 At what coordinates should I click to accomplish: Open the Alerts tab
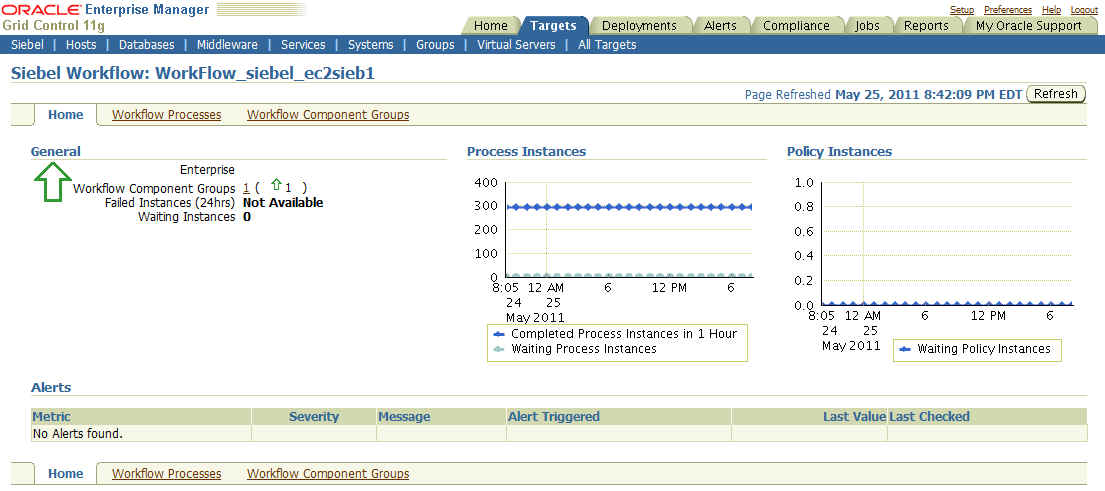(720, 25)
